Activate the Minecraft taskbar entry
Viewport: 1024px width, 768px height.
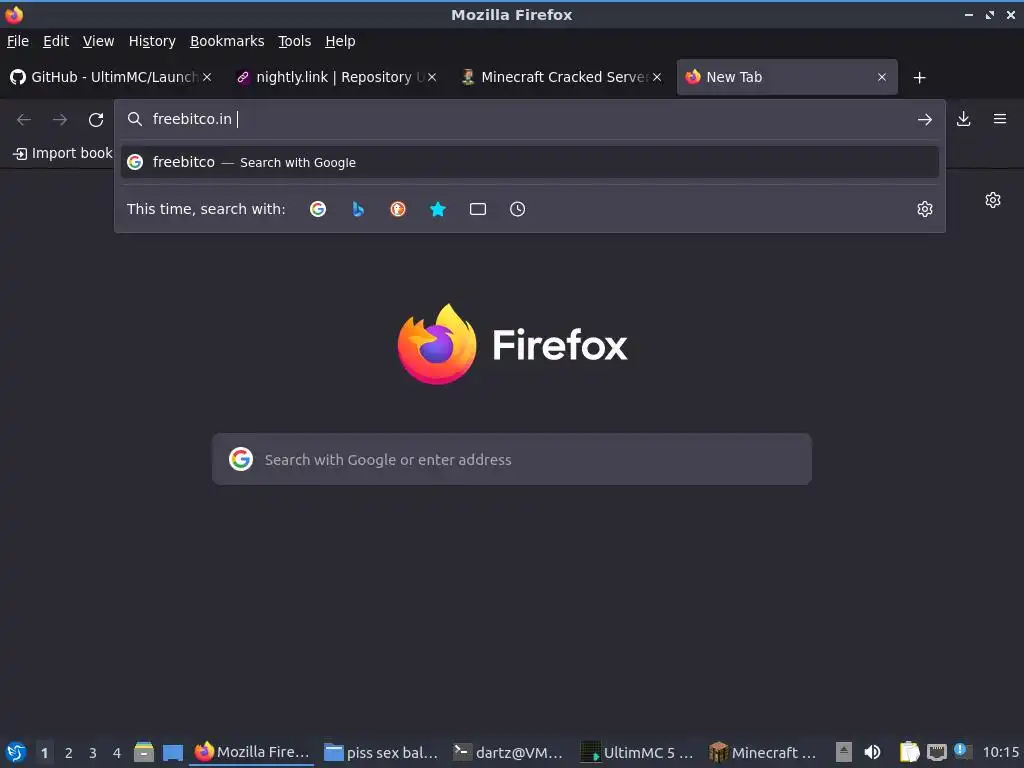point(763,752)
